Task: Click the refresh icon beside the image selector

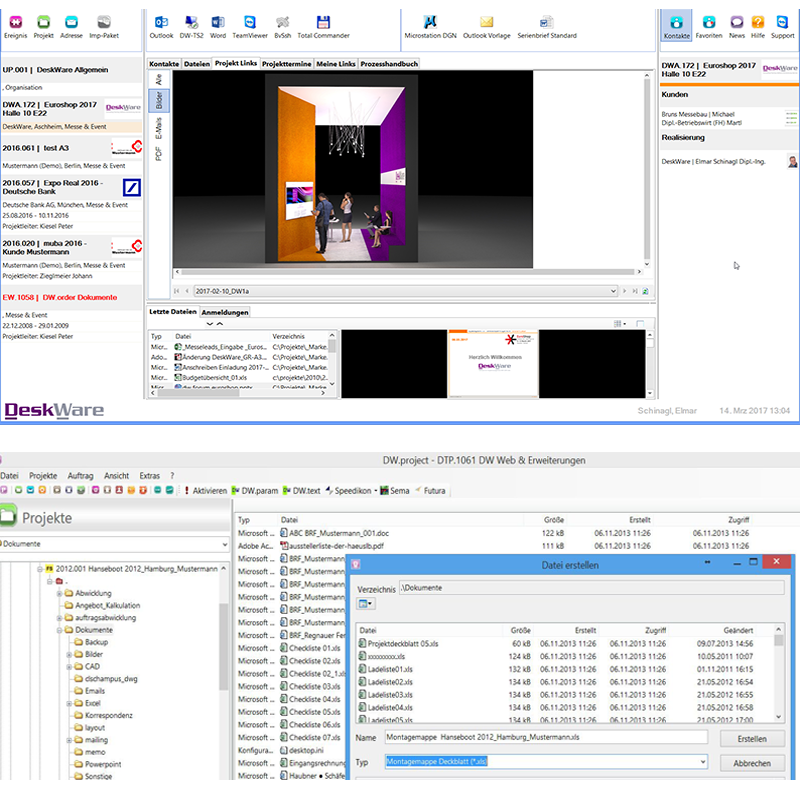Action: coord(645,291)
